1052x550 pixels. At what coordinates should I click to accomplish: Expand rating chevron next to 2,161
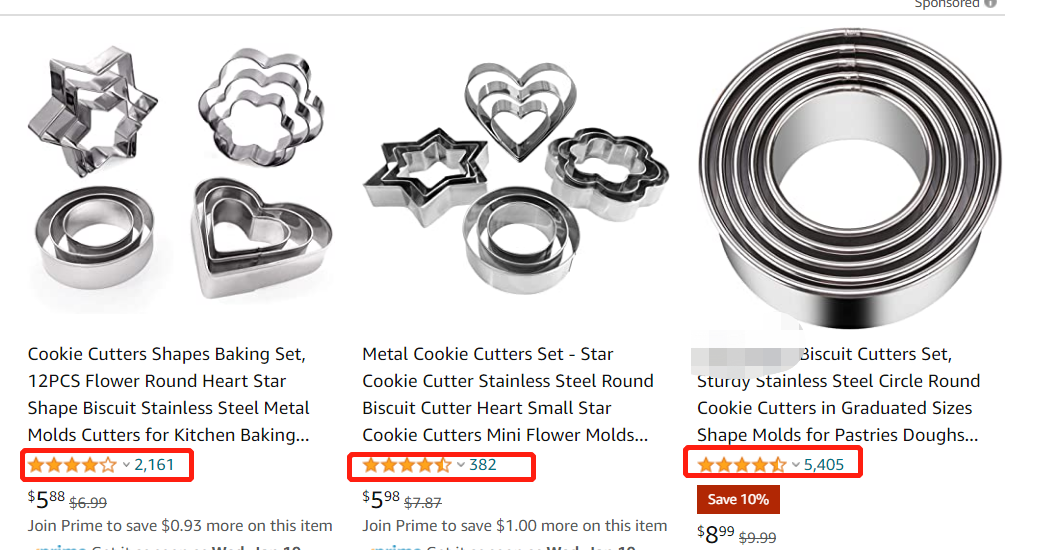125,465
